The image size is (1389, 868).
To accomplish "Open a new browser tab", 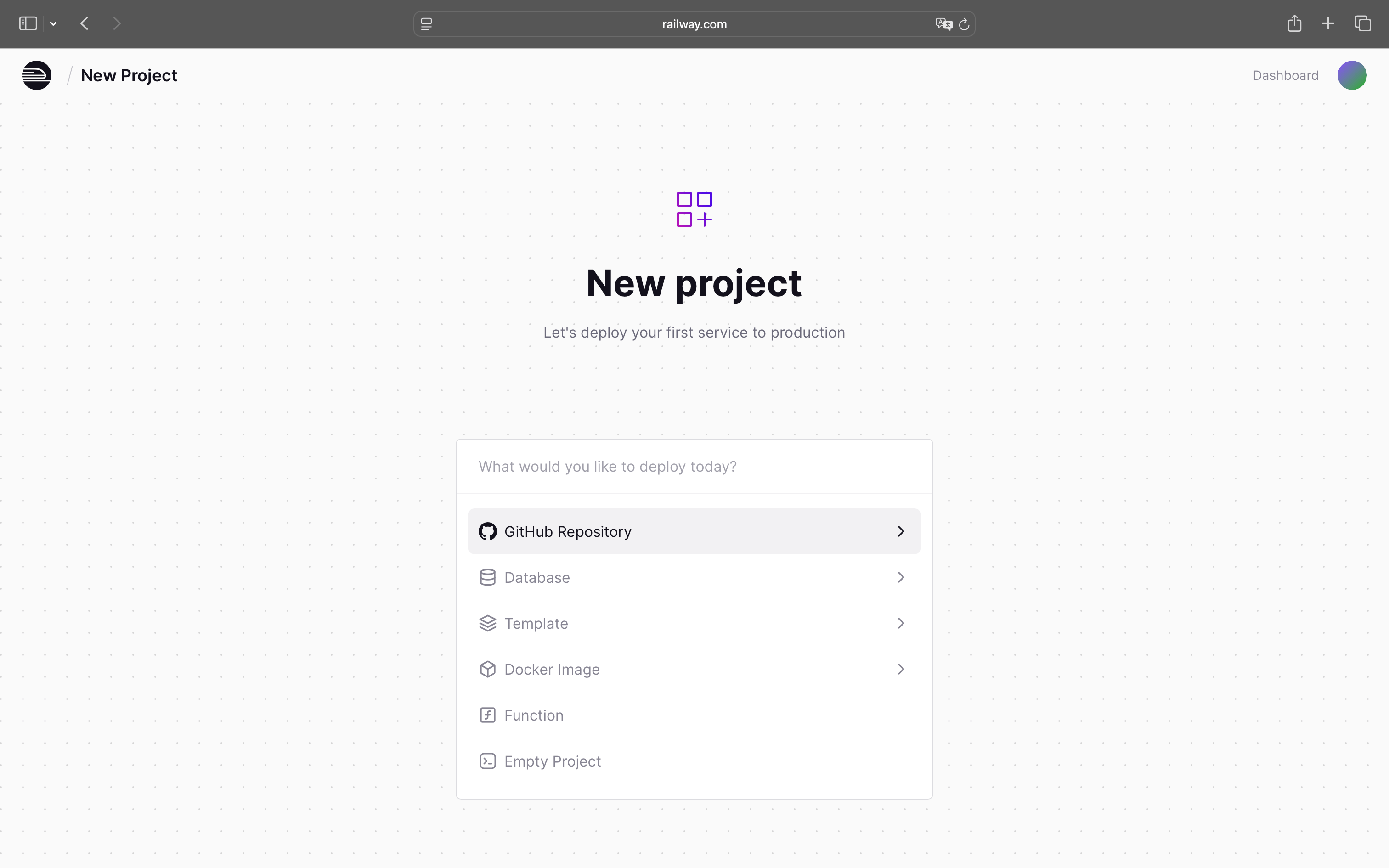I will point(1328,23).
